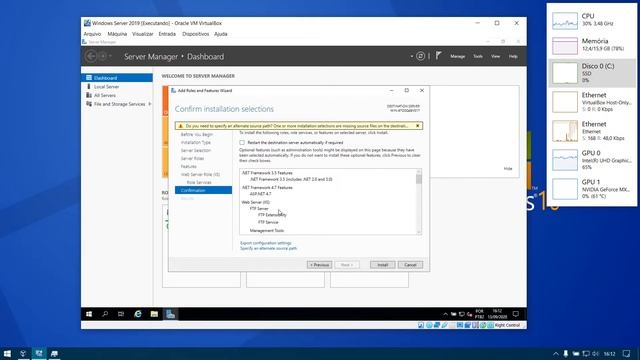This screenshot has height=360, width=640.
Task: Open the Tools menu in Server Manager
Action: 478,56
